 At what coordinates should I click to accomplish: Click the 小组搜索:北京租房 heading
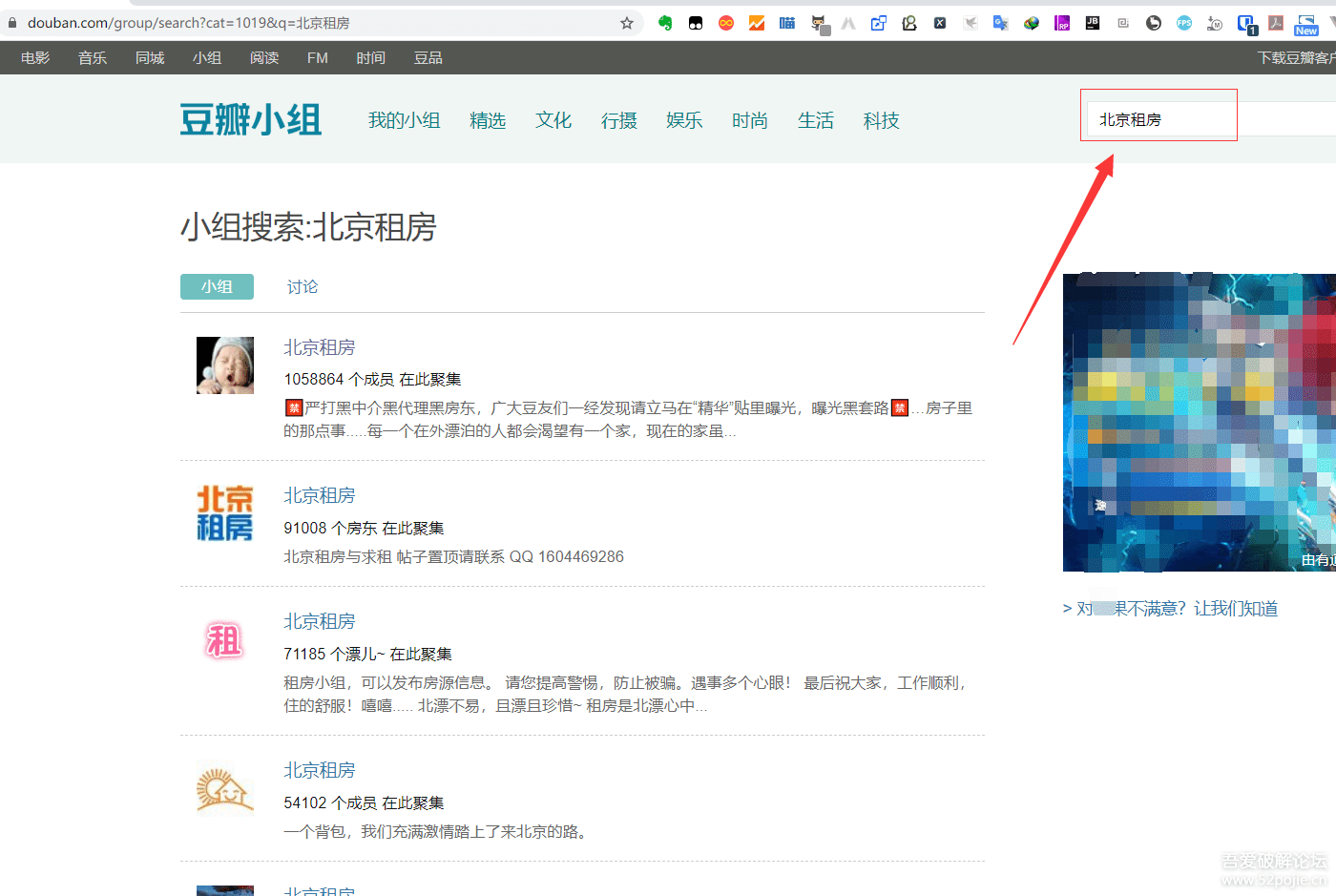(308, 227)
